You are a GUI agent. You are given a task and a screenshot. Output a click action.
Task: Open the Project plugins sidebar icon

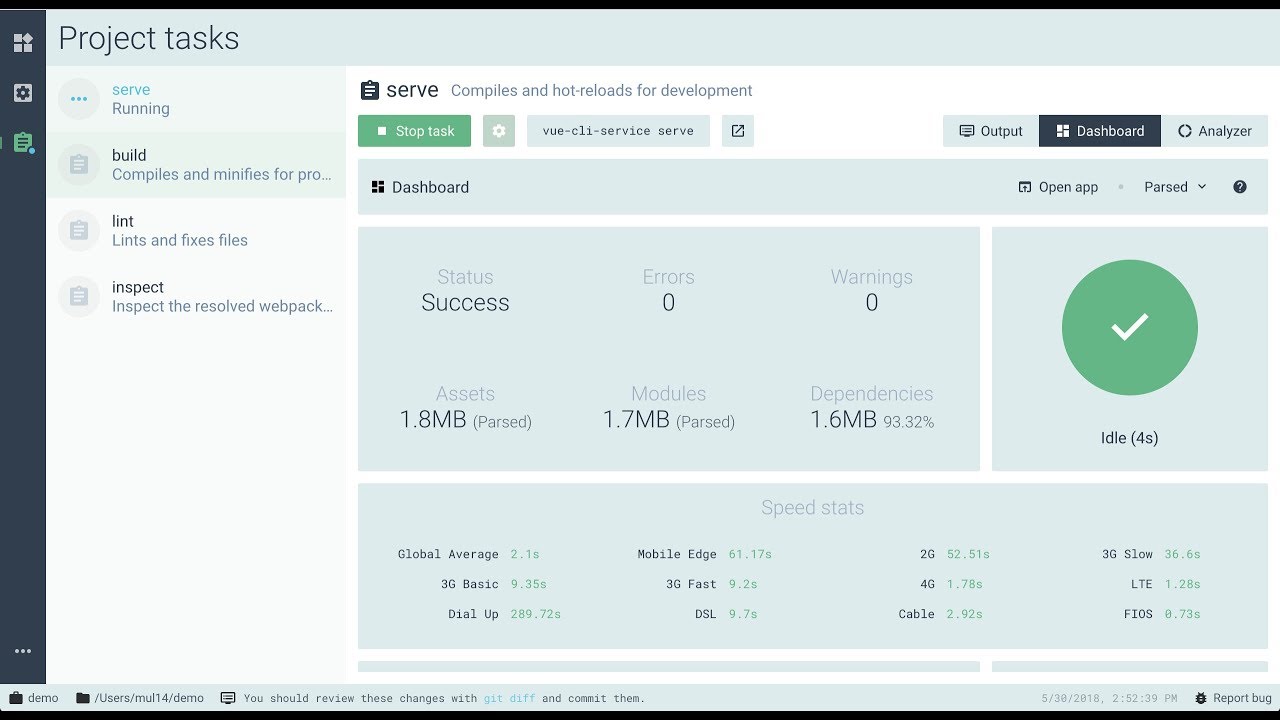tap(23, 43)
